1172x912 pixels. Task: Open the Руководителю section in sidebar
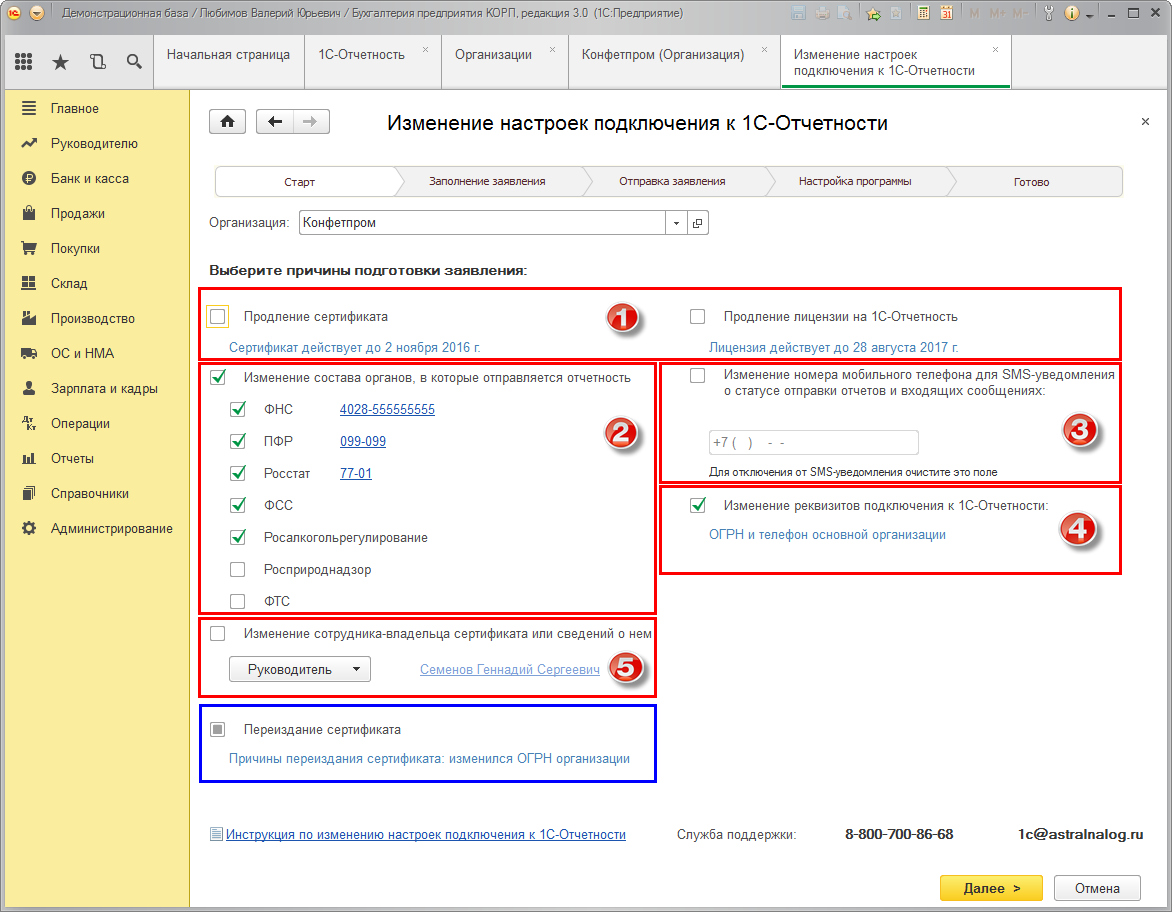click(x=79, y=144)
